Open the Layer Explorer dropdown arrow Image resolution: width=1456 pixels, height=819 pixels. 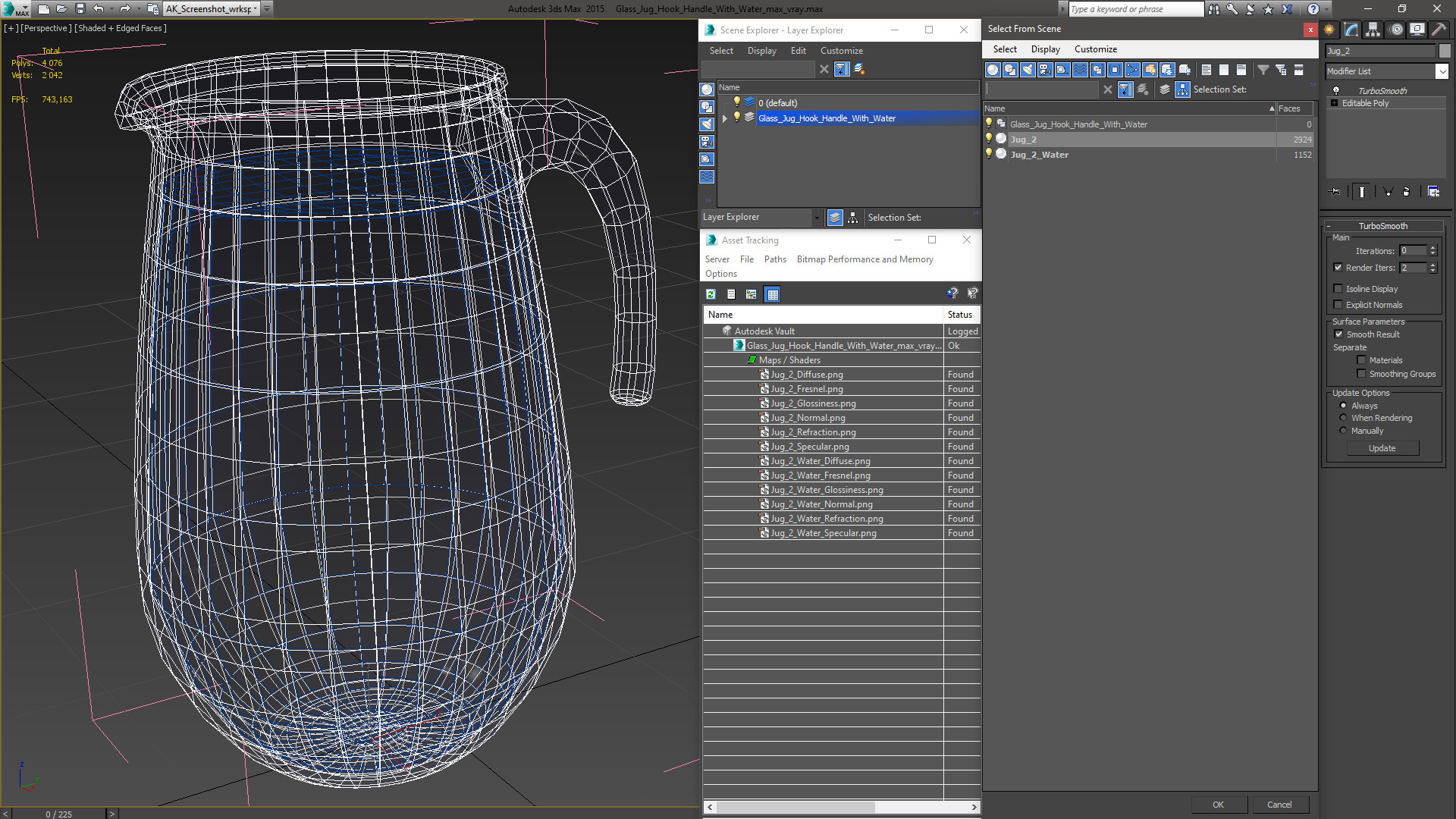tap(817, 218)
